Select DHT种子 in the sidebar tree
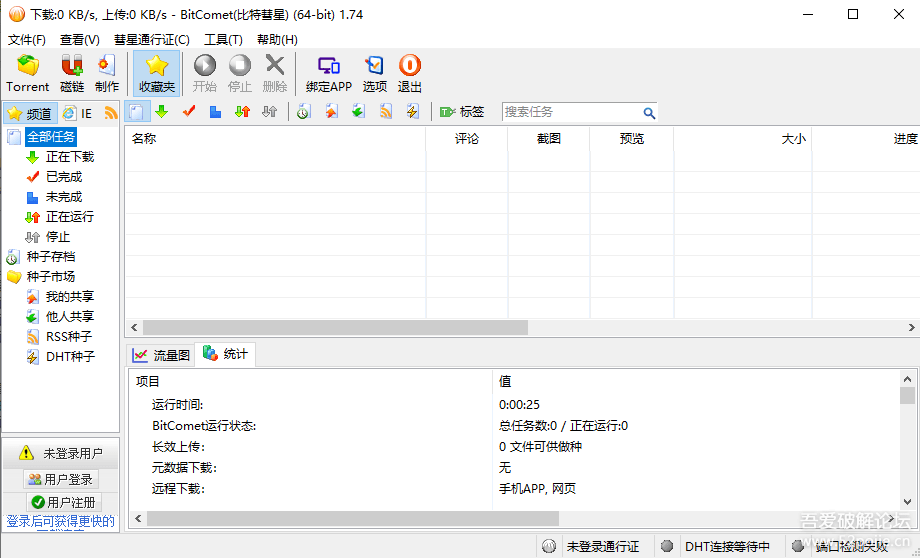The height and width of the screenshot is (558, 920). [x=70, y=356]
